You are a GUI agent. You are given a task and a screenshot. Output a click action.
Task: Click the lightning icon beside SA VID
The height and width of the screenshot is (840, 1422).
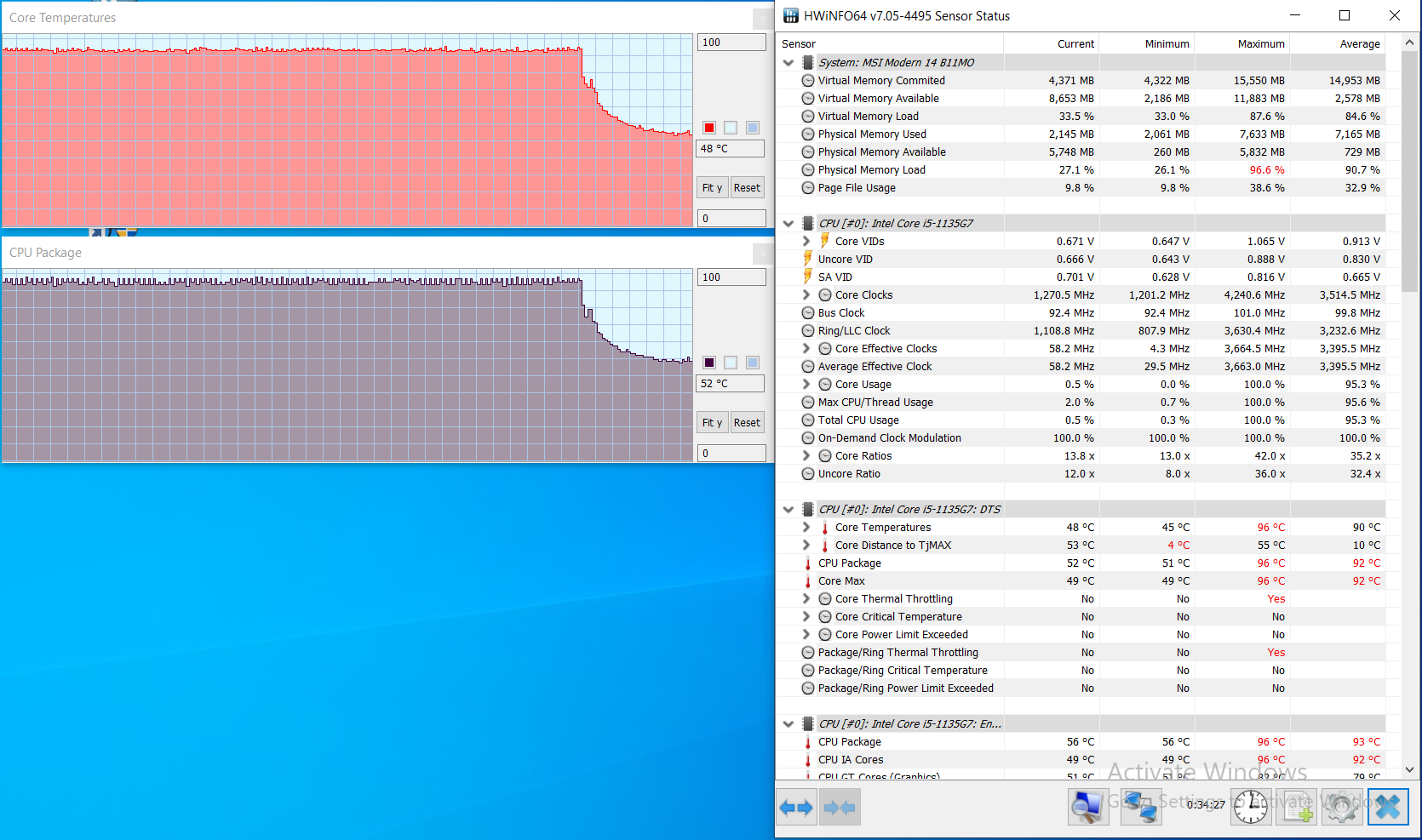[x=807, y=277]
